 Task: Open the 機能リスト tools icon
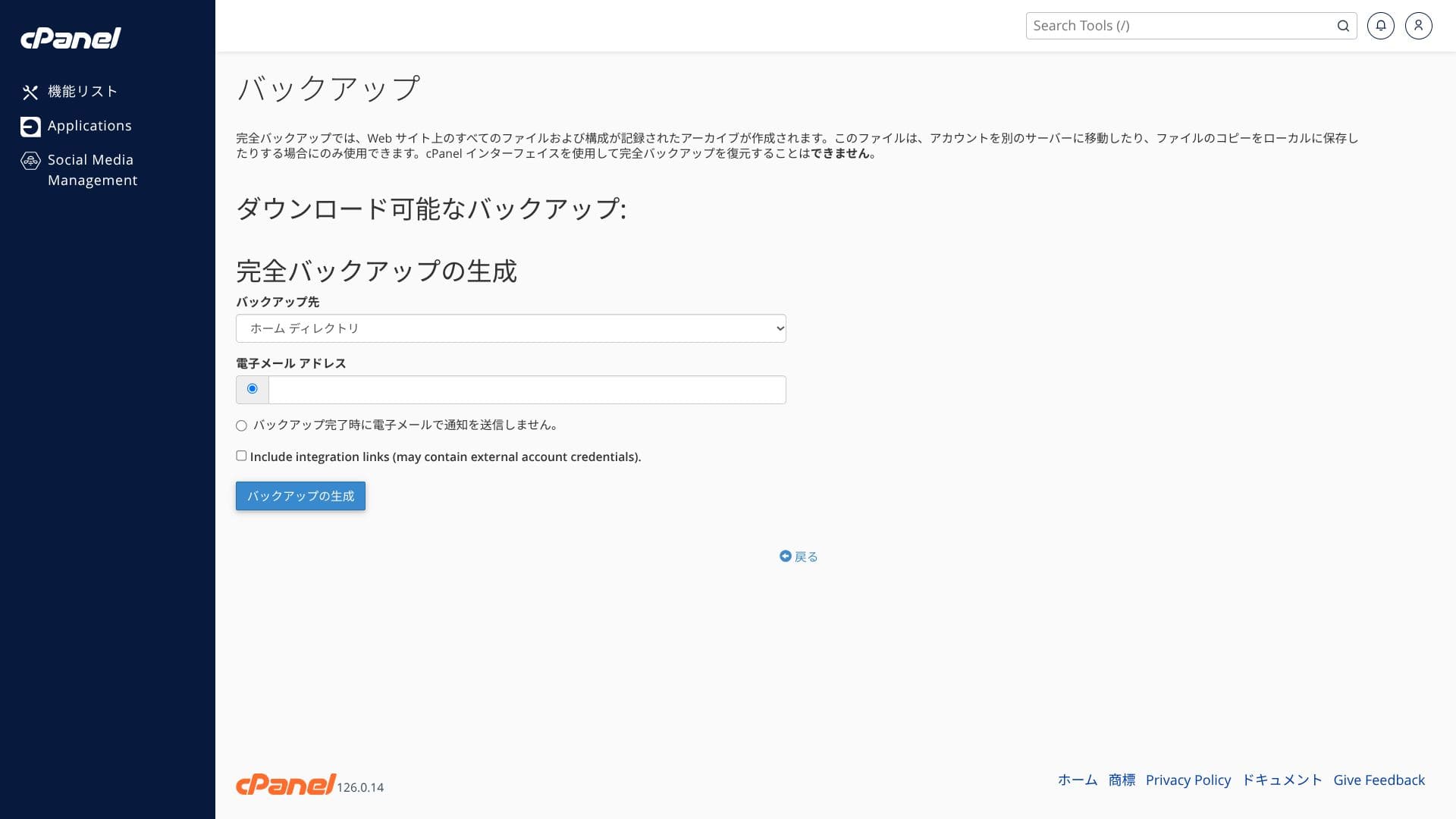(30, 92)
